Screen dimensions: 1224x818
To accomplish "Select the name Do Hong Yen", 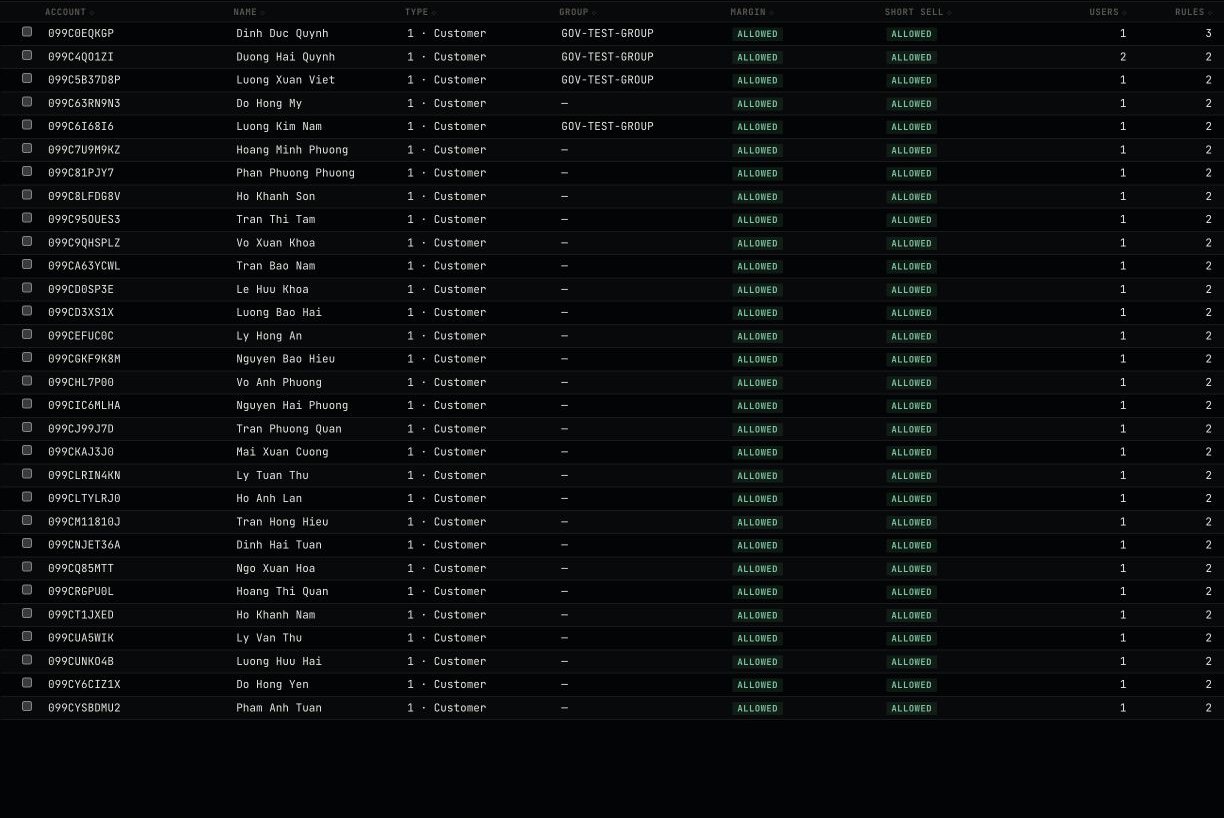I will 272,684.
